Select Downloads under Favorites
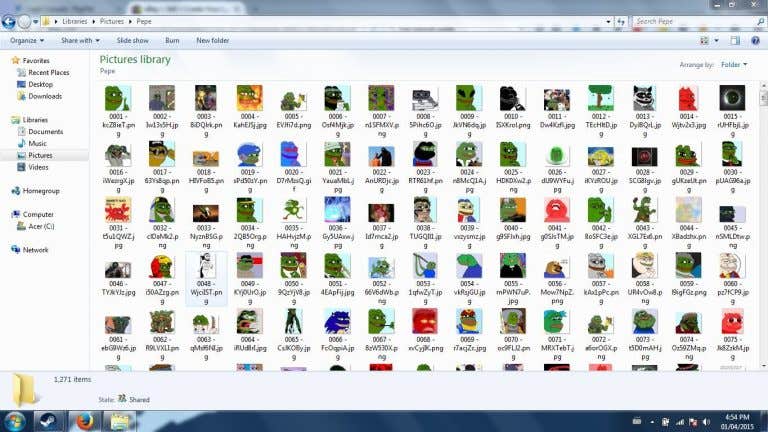This screenshot has width=768, height=432. point(45,96)
